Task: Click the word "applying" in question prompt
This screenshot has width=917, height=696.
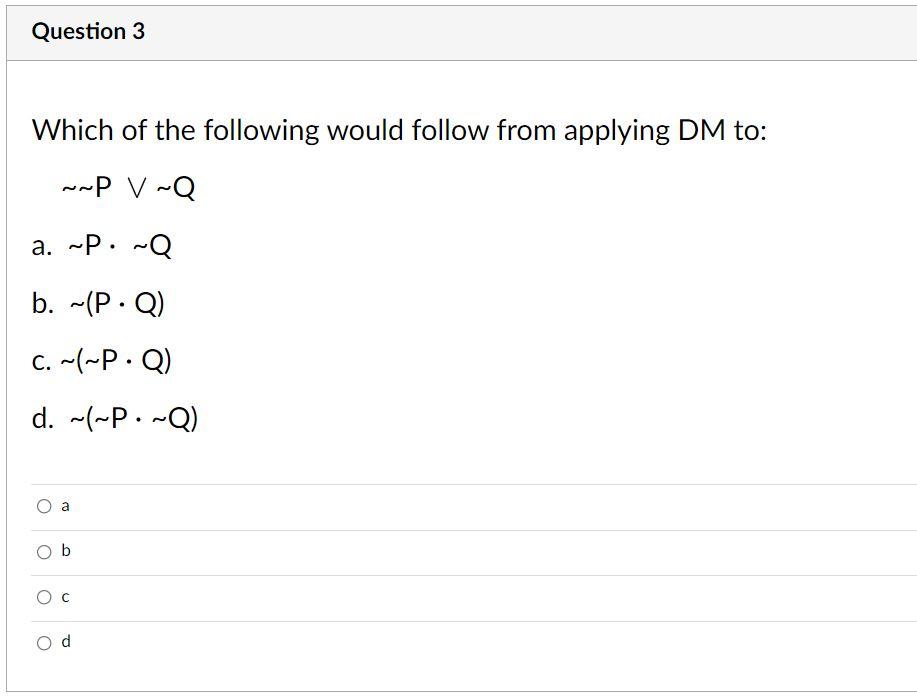Action: click(x=616, y=131)
